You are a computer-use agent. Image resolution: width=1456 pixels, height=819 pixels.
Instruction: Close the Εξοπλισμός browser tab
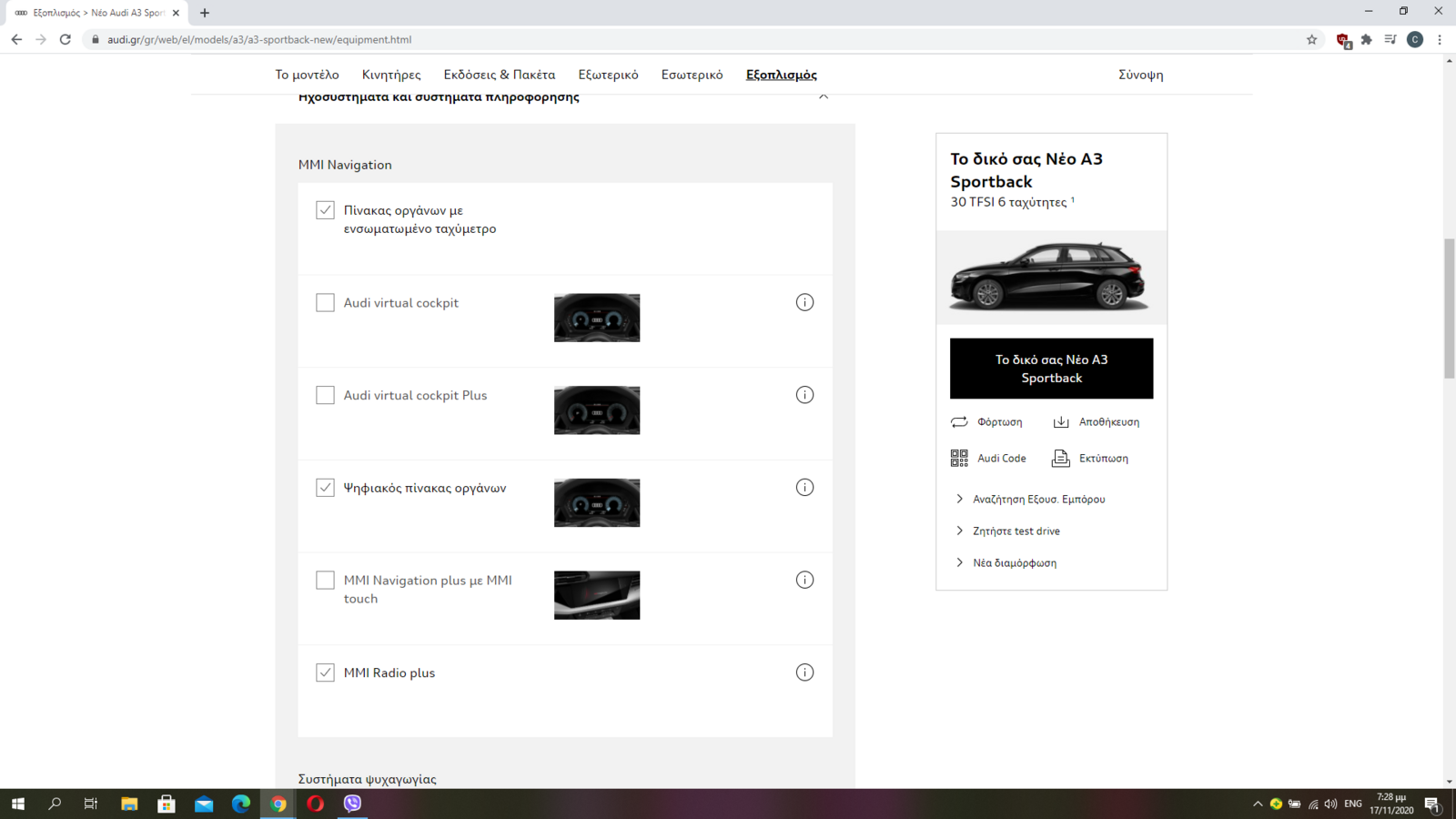point(176,13)
